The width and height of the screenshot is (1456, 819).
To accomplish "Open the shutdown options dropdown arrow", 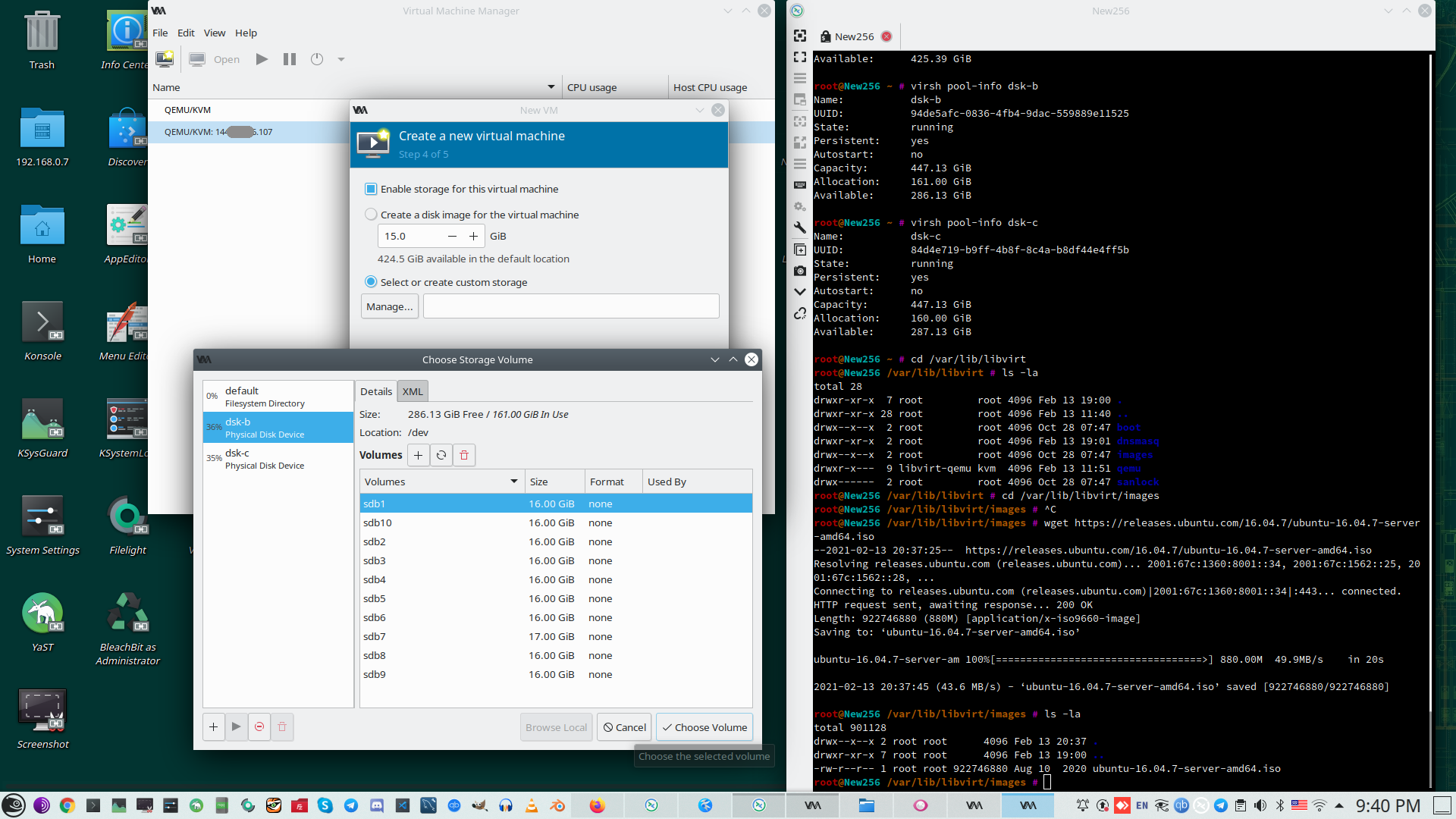I will (x=341, y=59).
